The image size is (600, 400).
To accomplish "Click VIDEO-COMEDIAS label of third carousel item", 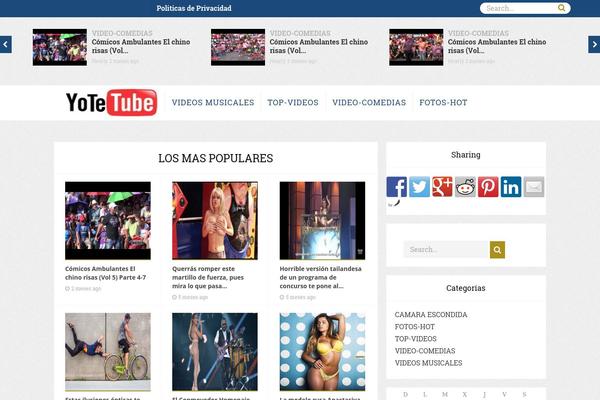I will [x=478, y=33].
